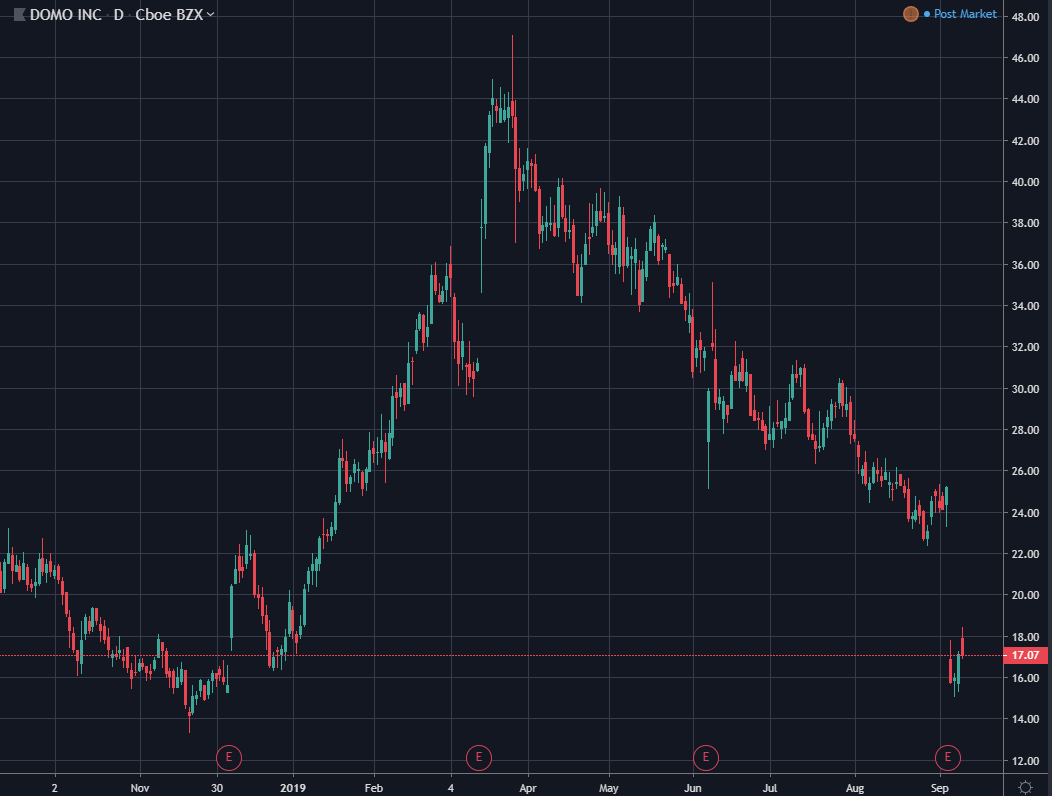The height and width of the screenshot is (796, 1052).
Task: Open the earnings marker near 30 date
Action: point(229,756)
